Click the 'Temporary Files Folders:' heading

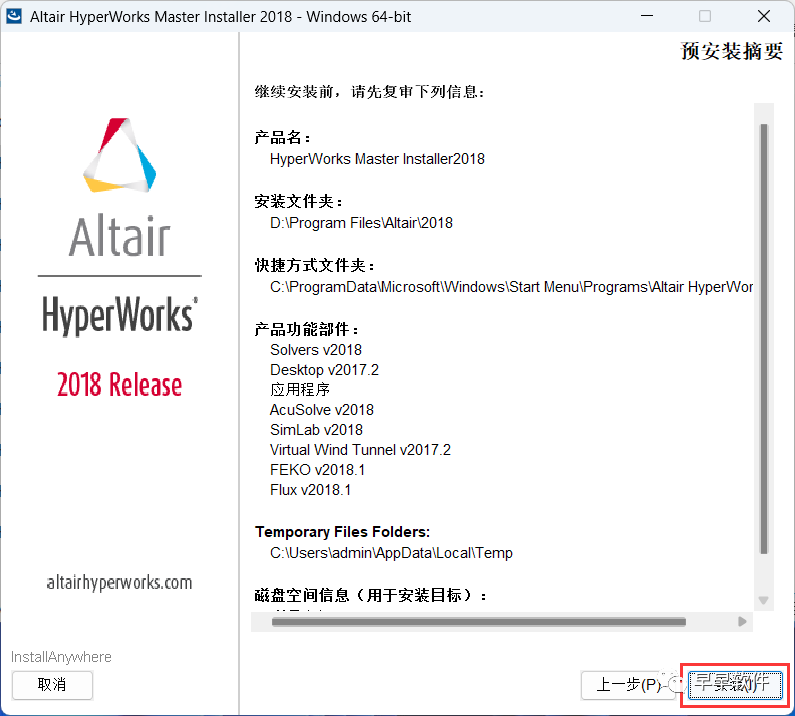342,532
